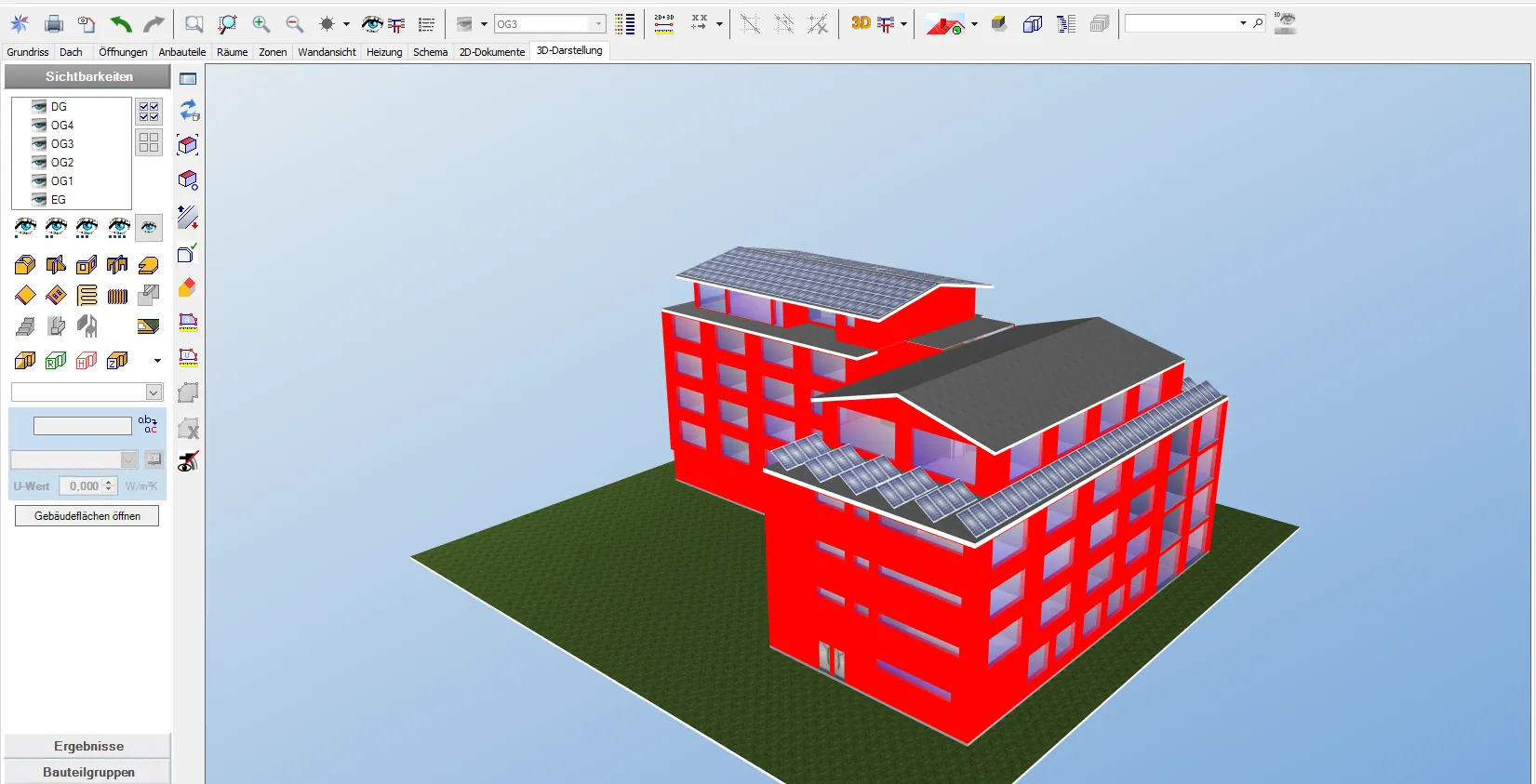Open the search field dropdown arrow
Image resolution: width=1536 pixels, height=784 pixels.
click(1243, 23)
